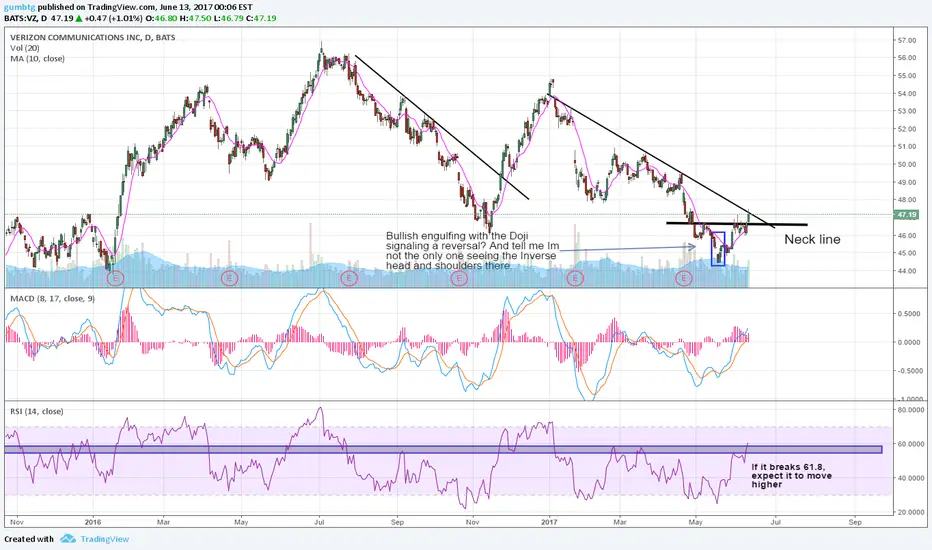Select the RSI (14, close) label
Viewport: 932px width, 550px height.
[x=37, y=411]
